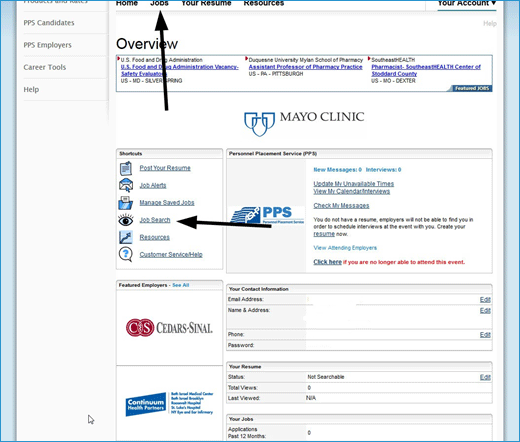Screen dimensions: 520x442
Task: Click the 'Not Searchable' status text
Action: tap(326, 377)
